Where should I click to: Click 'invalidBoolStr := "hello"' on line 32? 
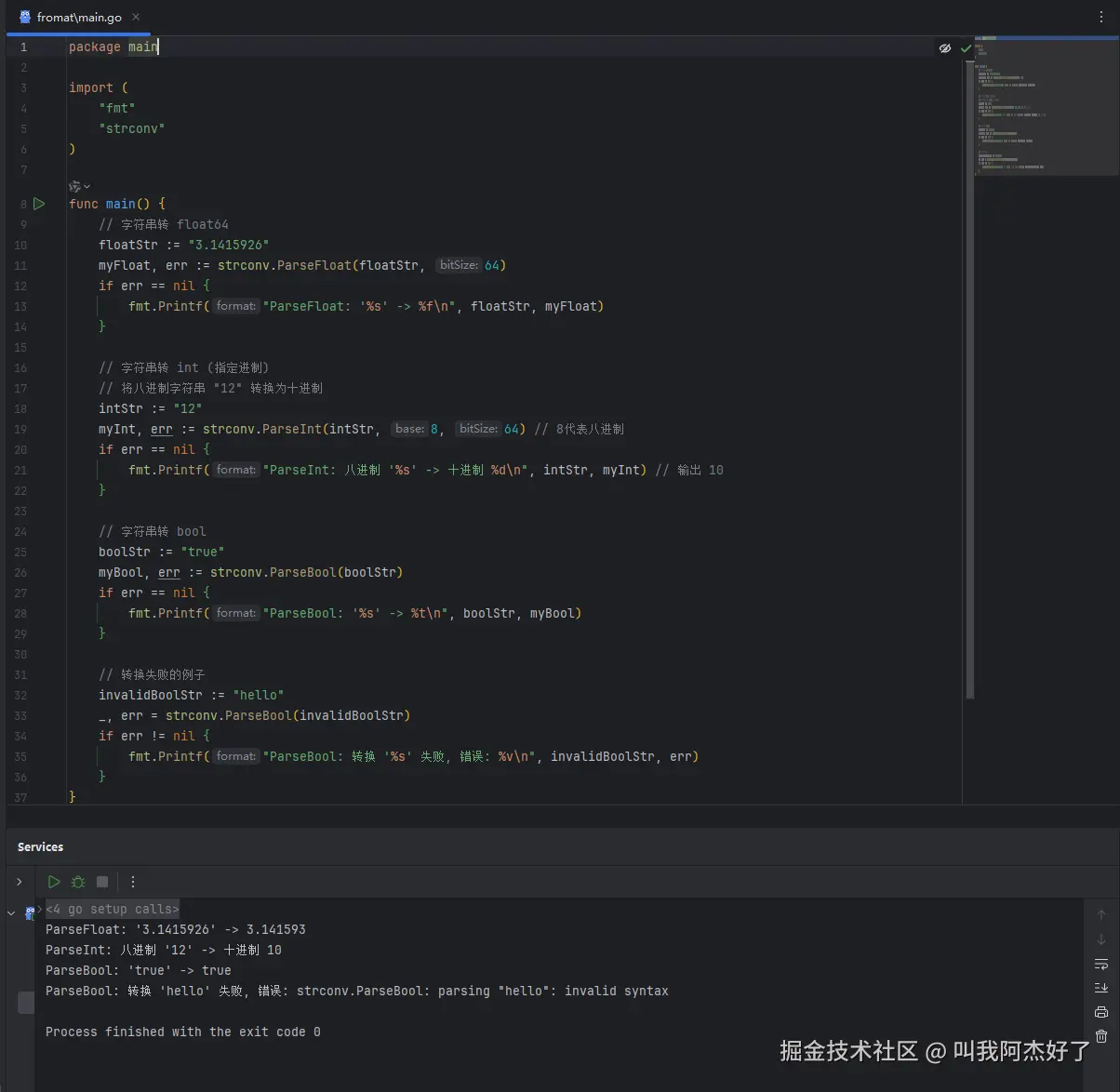click(192, 695)
